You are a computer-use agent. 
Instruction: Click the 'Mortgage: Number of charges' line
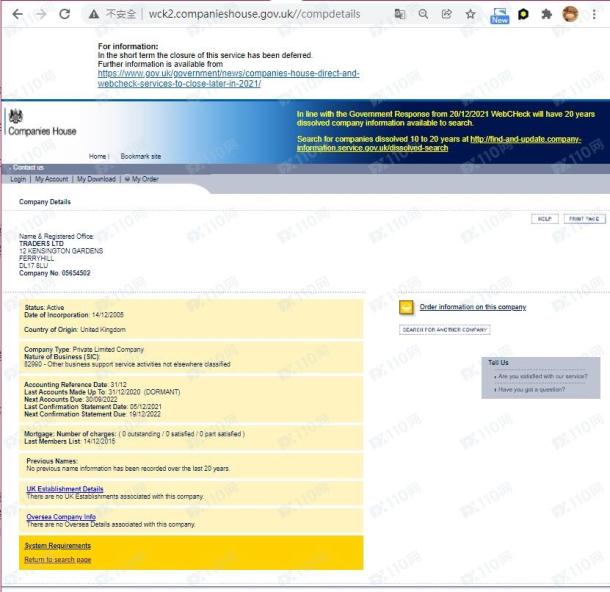point(134,434)
